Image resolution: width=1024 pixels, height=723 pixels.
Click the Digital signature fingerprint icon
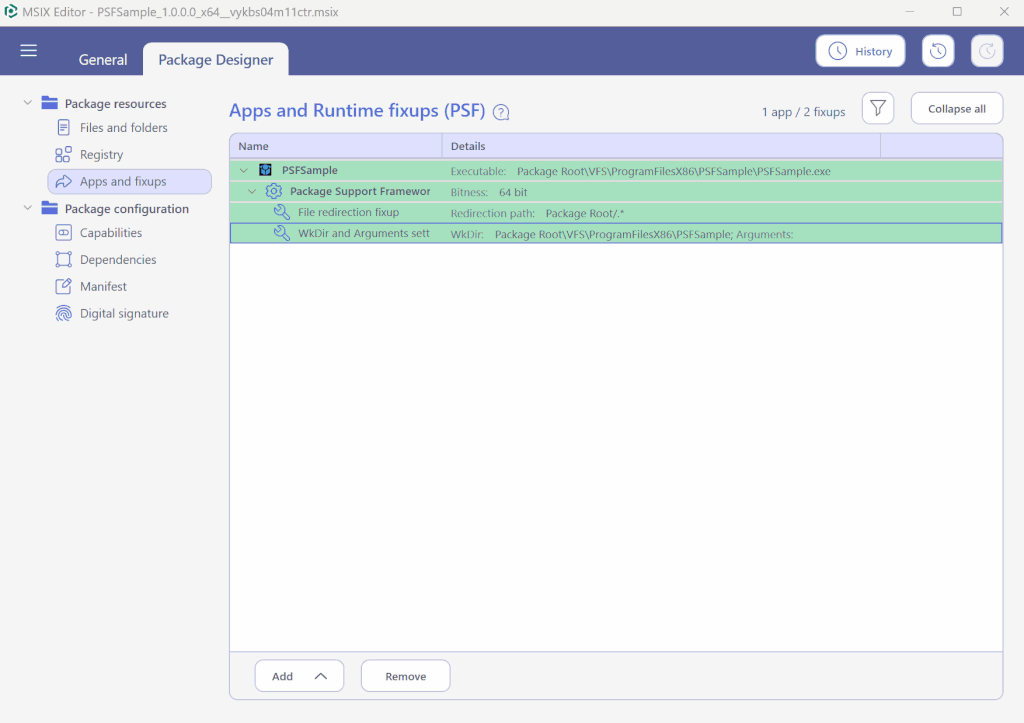(x=63, y=313)
